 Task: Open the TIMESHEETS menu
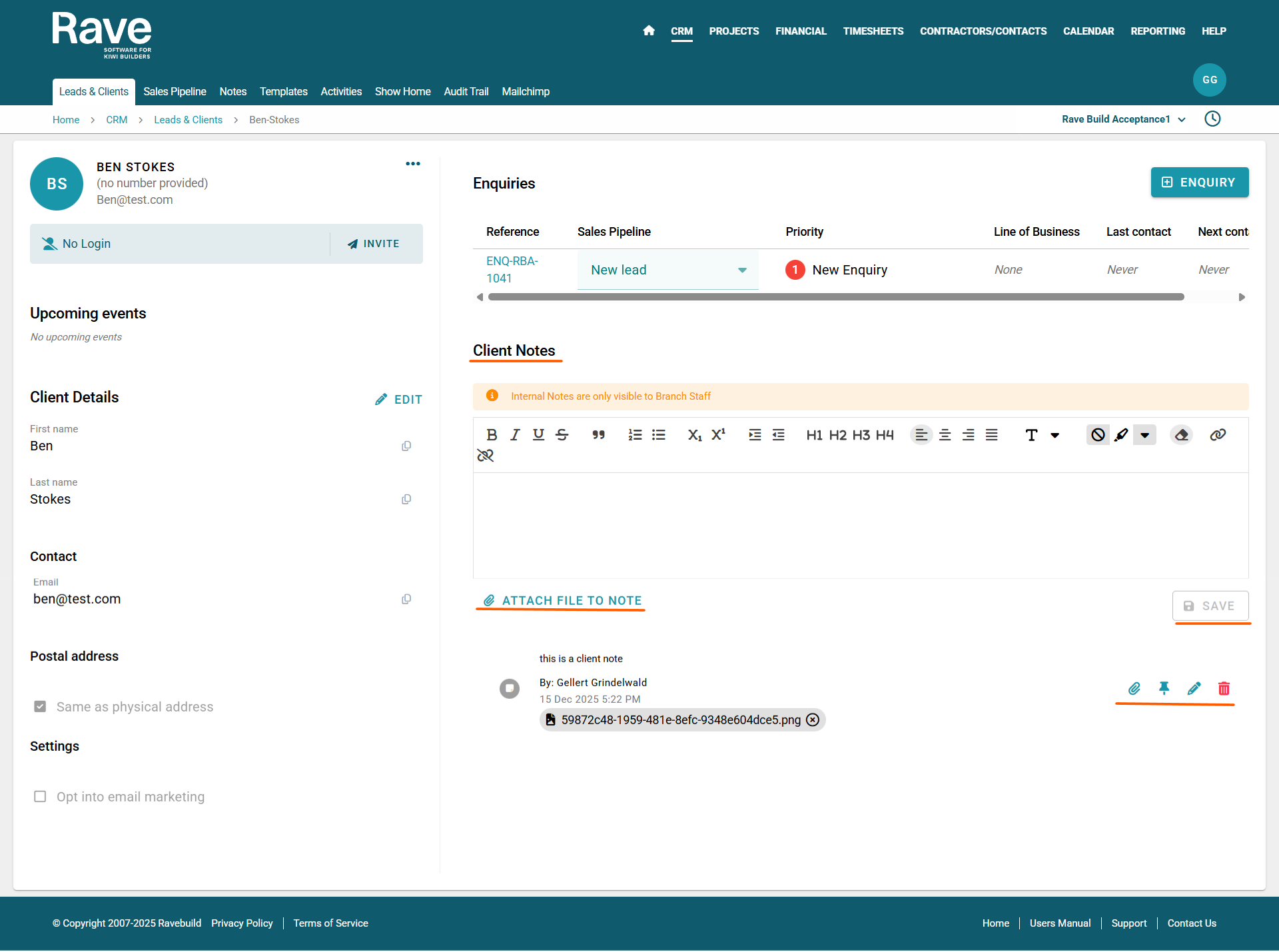pyautogui.click(x=873, y=31)
